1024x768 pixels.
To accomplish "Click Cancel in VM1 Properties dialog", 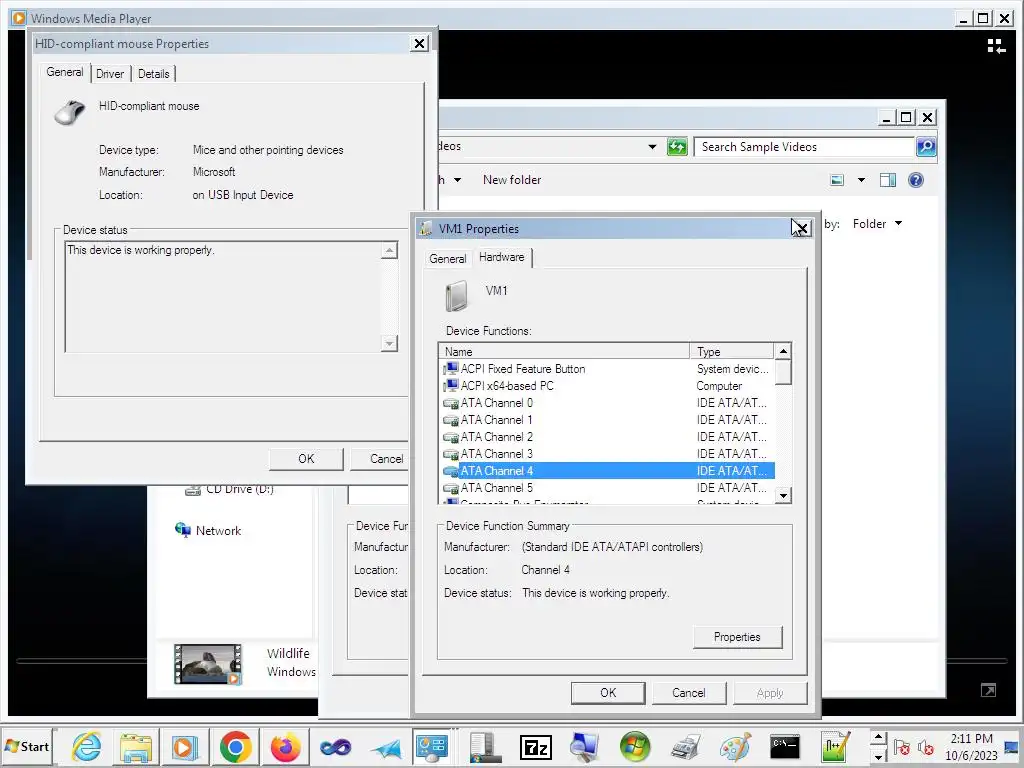I will point(688,693).
